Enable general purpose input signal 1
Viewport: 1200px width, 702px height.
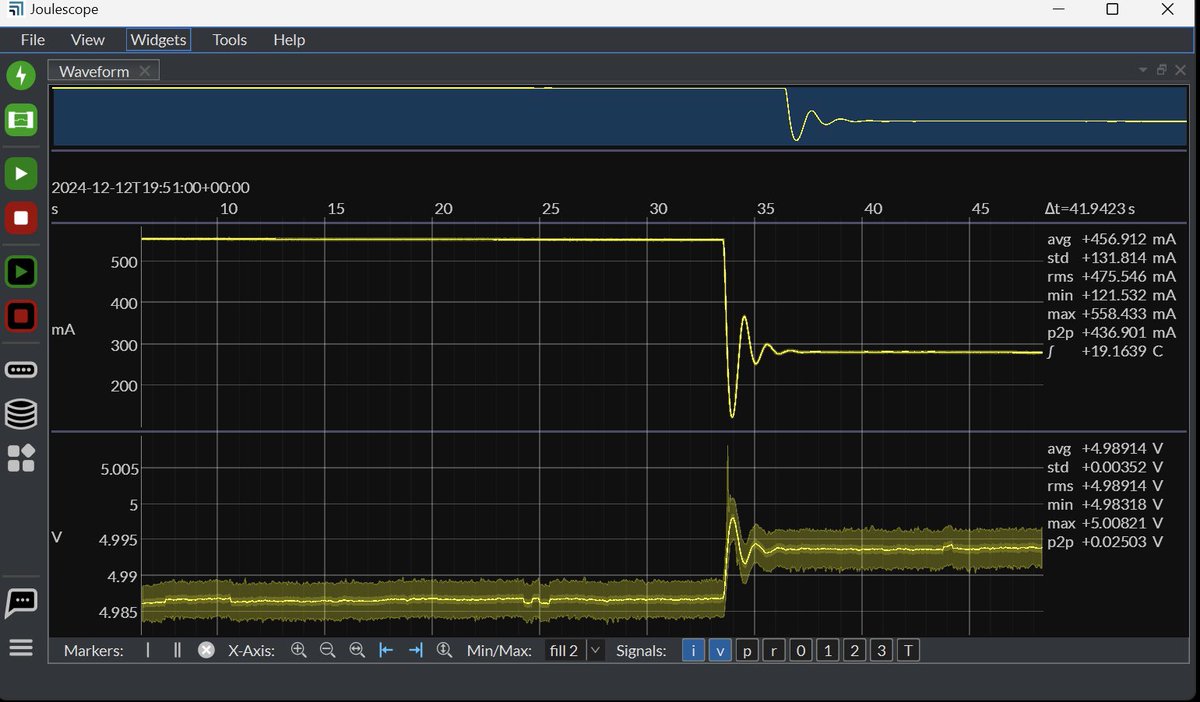(827, 651)
